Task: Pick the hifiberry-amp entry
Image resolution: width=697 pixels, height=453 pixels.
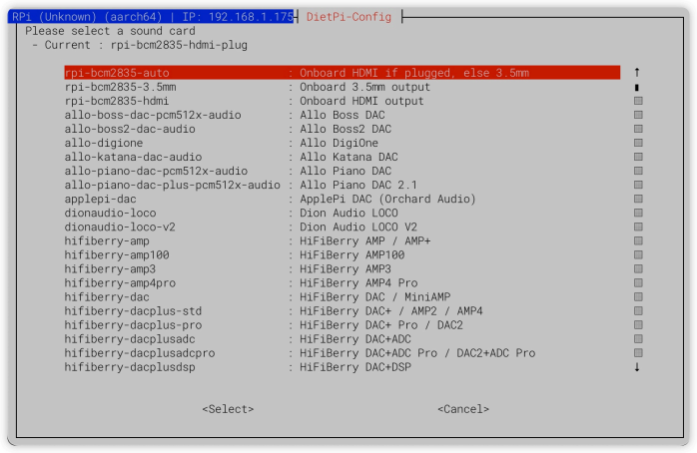Action: pos(342,241)
